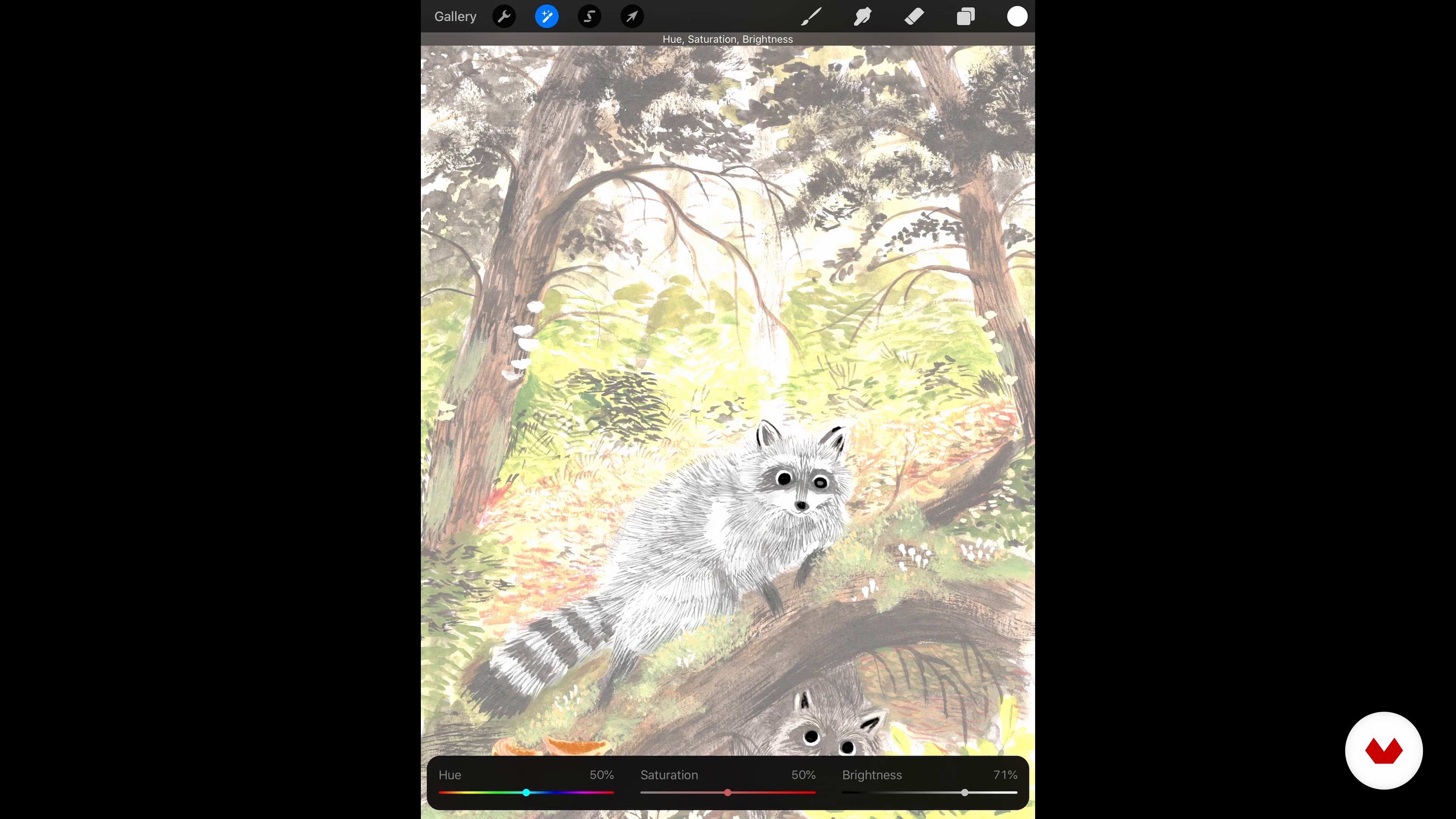Screen dimensions: 1456x819
Task: Click the Hue slider handle
Action: (x=526, y=792)
